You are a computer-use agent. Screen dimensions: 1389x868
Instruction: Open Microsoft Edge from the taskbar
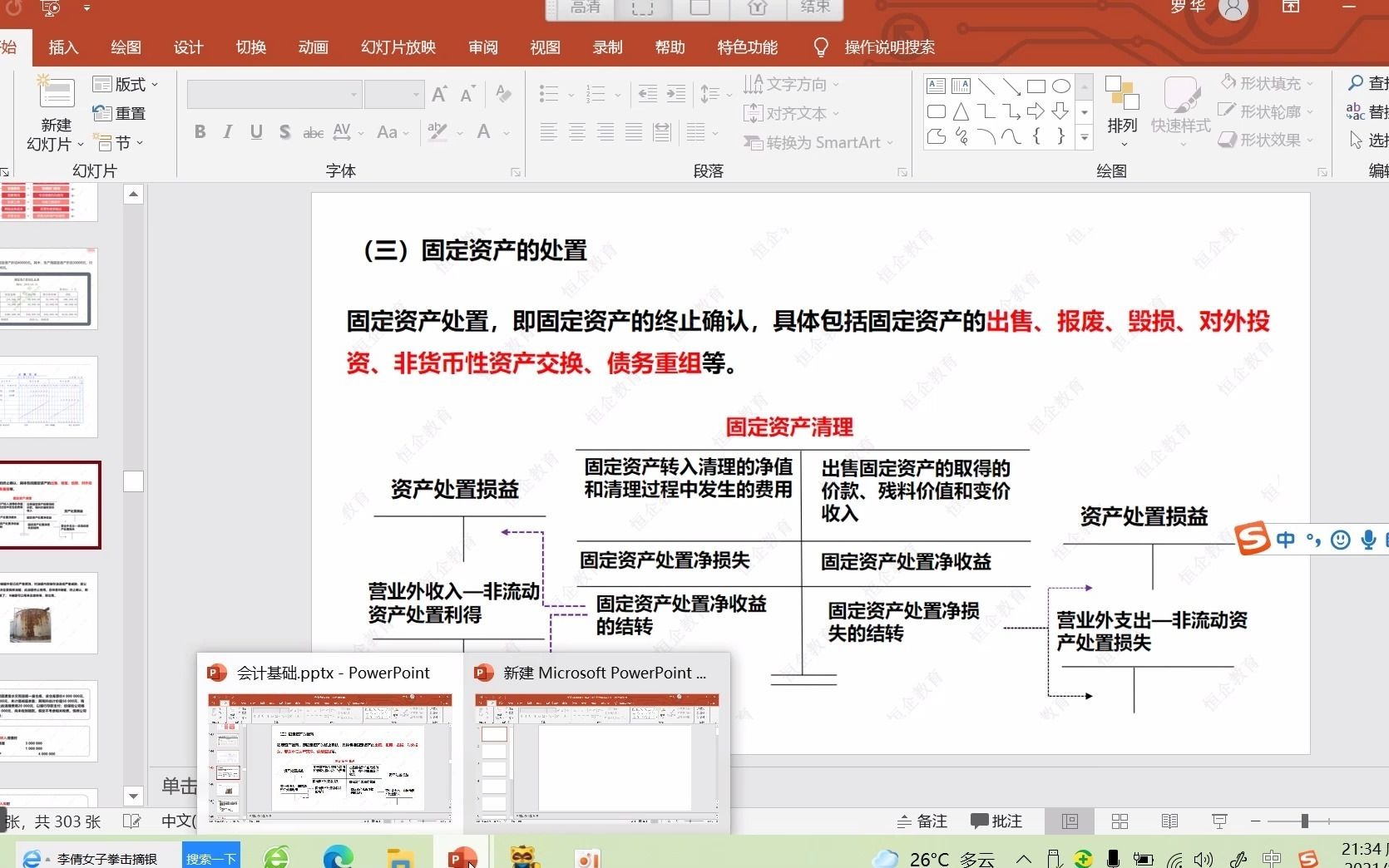pos(339,856)
